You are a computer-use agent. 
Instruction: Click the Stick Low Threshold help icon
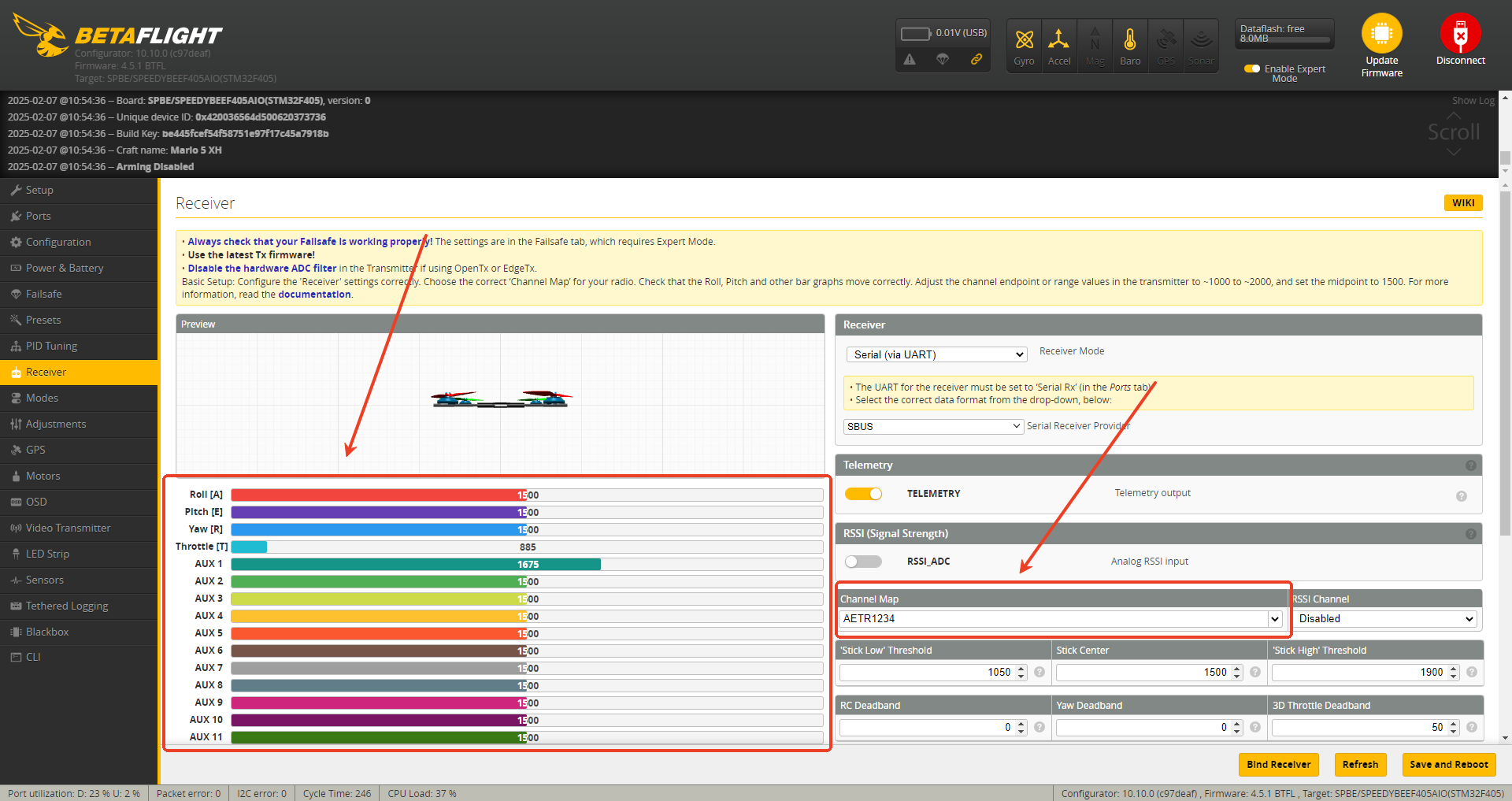1039,672
